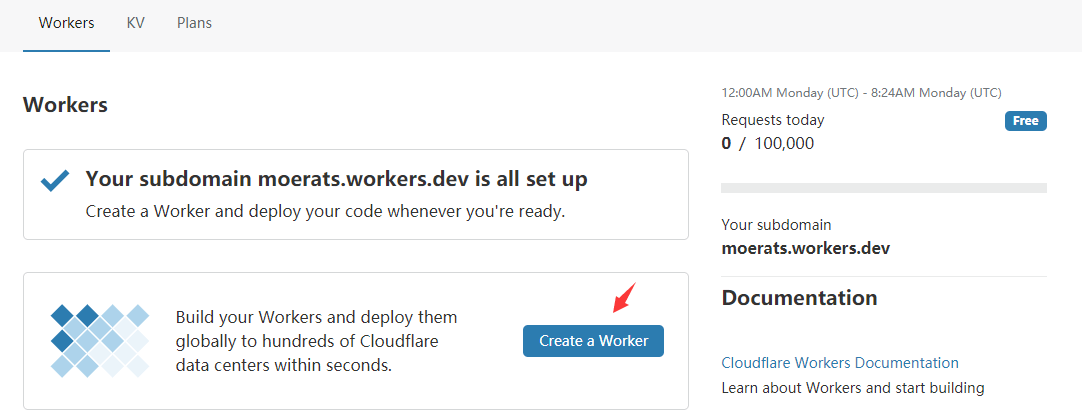Click the subdomain all set up message

[x=336, y=180]
